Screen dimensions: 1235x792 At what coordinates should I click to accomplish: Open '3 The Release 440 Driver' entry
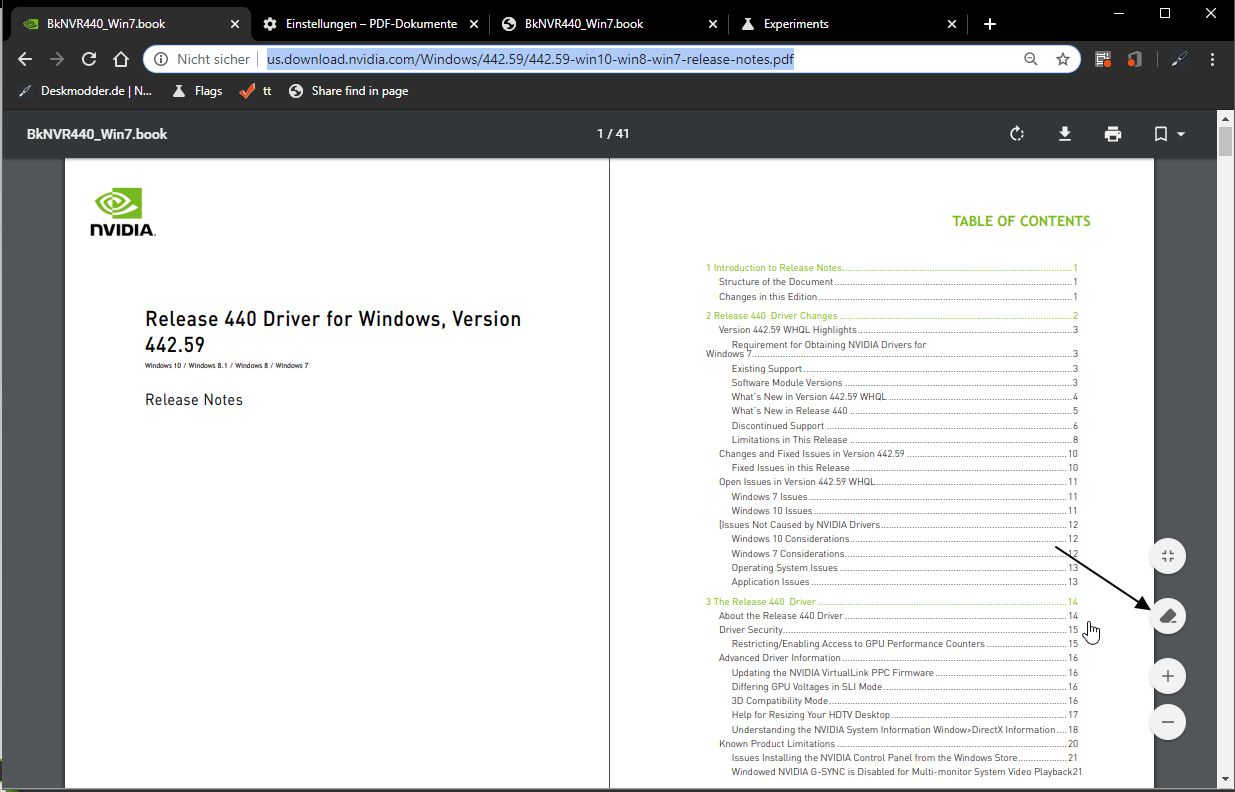[891, 602]
